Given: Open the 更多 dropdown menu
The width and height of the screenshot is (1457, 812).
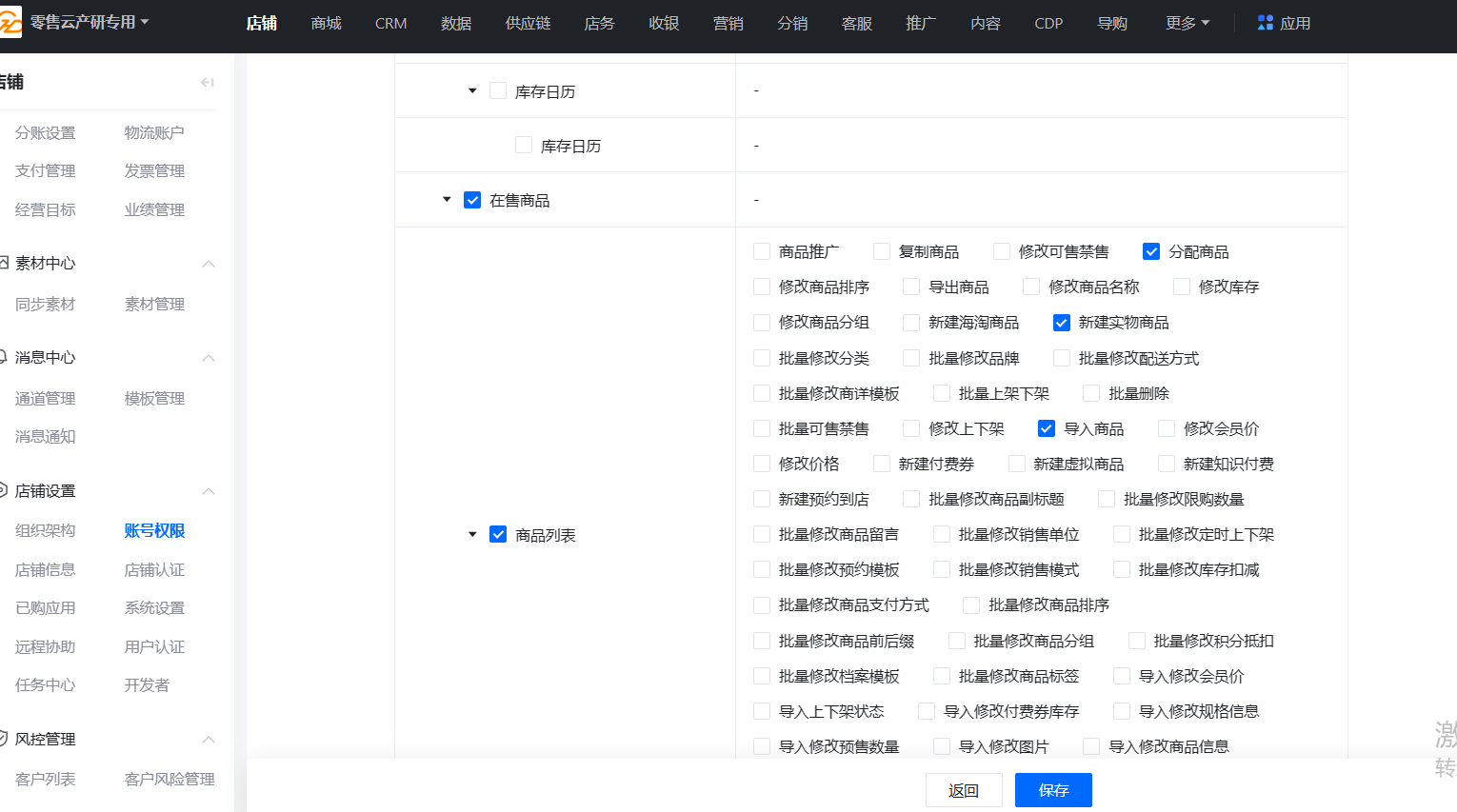Looking at the screenshot, I should 1188,23.
